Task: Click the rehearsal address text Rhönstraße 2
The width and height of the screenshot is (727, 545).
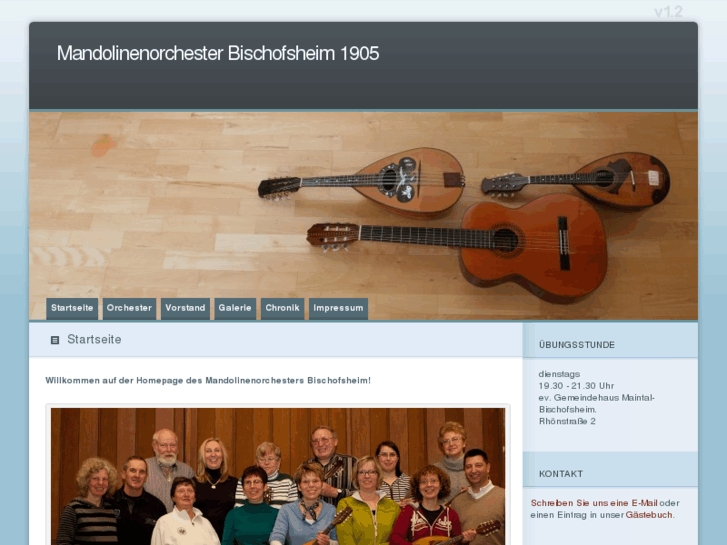Action: tap(567, 422)
